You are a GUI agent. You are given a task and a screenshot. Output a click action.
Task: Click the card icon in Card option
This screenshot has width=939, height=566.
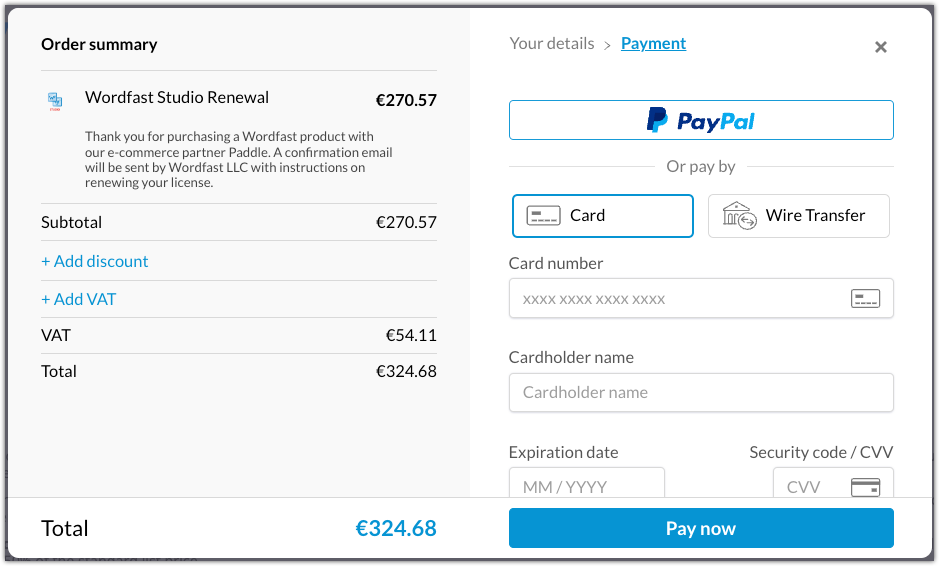[x=543, y=216]
